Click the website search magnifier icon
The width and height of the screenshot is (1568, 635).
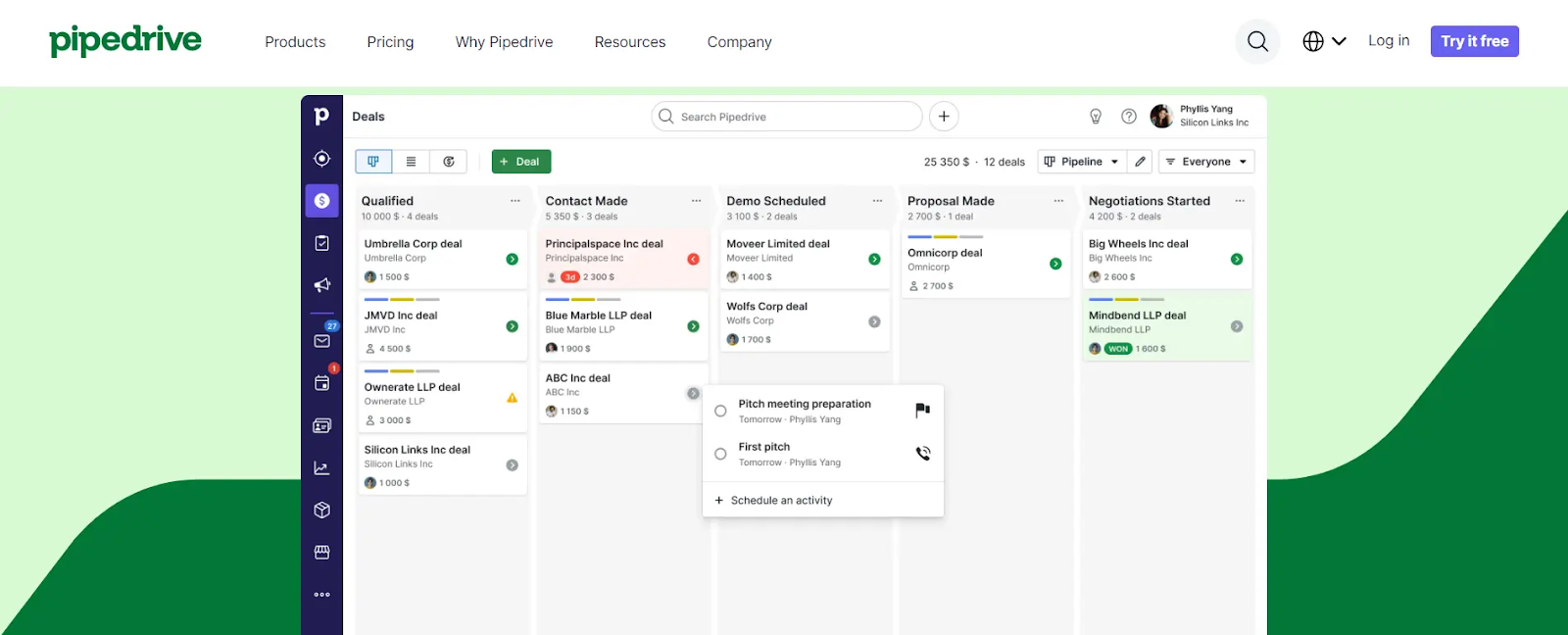click(x=1257, y=41)
